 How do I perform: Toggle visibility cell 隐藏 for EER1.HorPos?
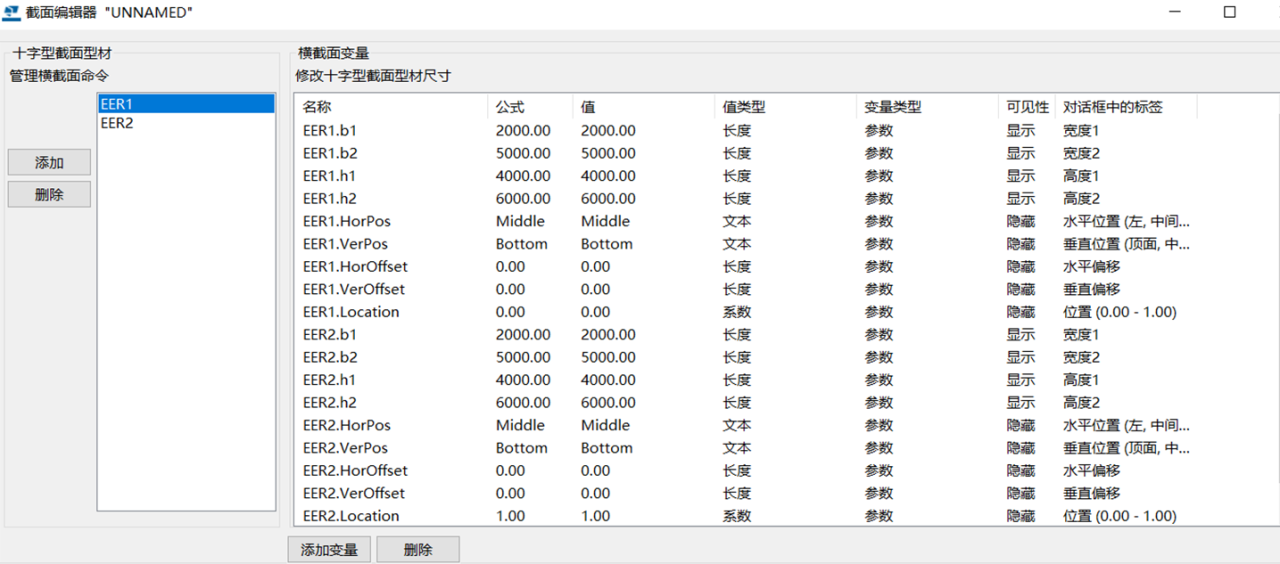click(1020, 221)
